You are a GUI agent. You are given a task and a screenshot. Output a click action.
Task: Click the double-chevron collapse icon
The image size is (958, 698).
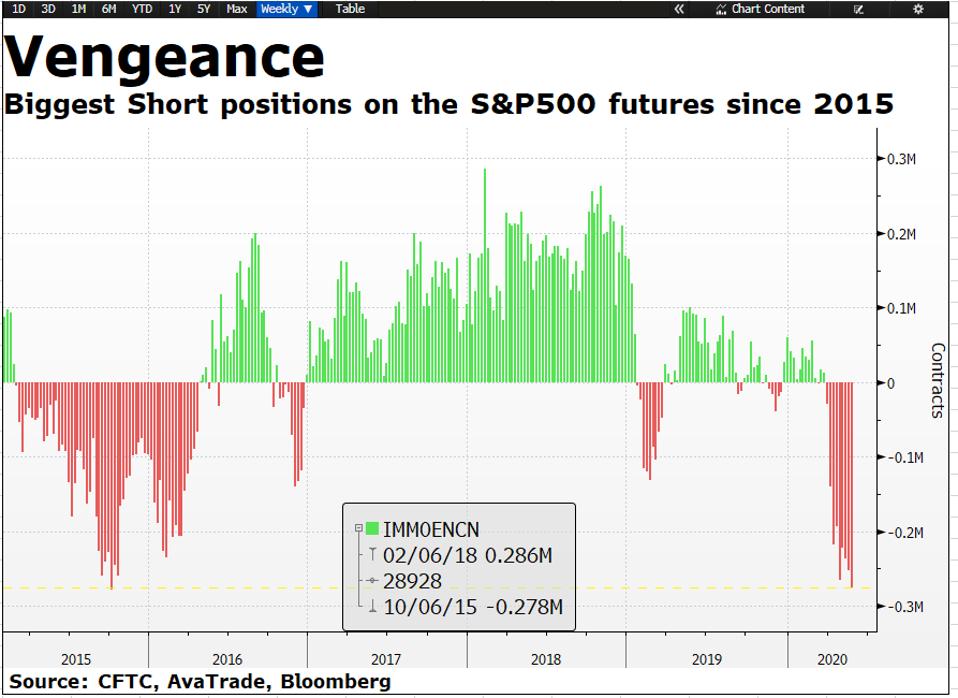(x=679, y=9)
